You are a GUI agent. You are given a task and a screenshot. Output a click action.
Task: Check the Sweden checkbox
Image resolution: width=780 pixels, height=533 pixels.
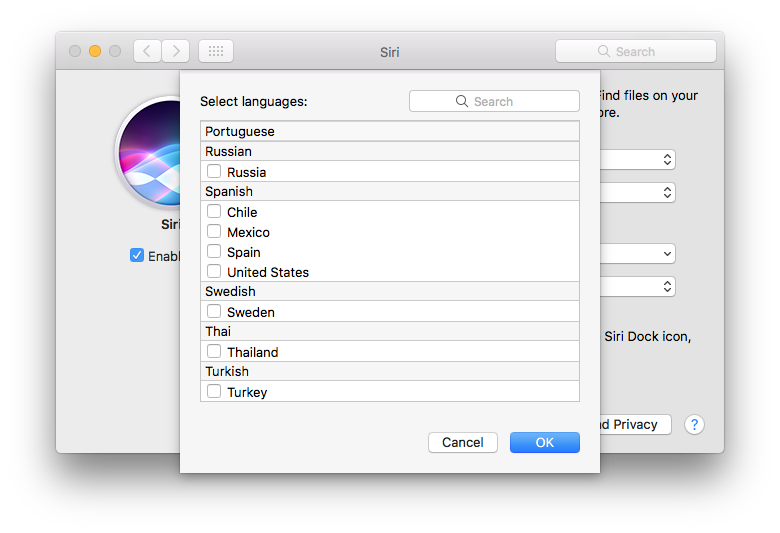point(214,312)
